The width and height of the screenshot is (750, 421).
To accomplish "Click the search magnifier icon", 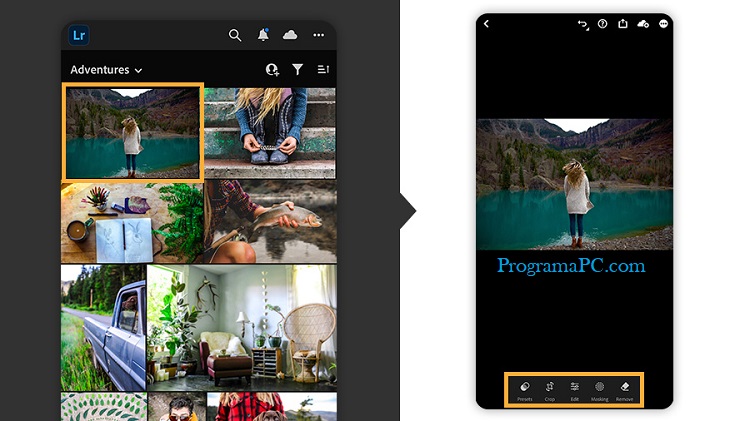I will pyautogui.click(x=235, y=35).
